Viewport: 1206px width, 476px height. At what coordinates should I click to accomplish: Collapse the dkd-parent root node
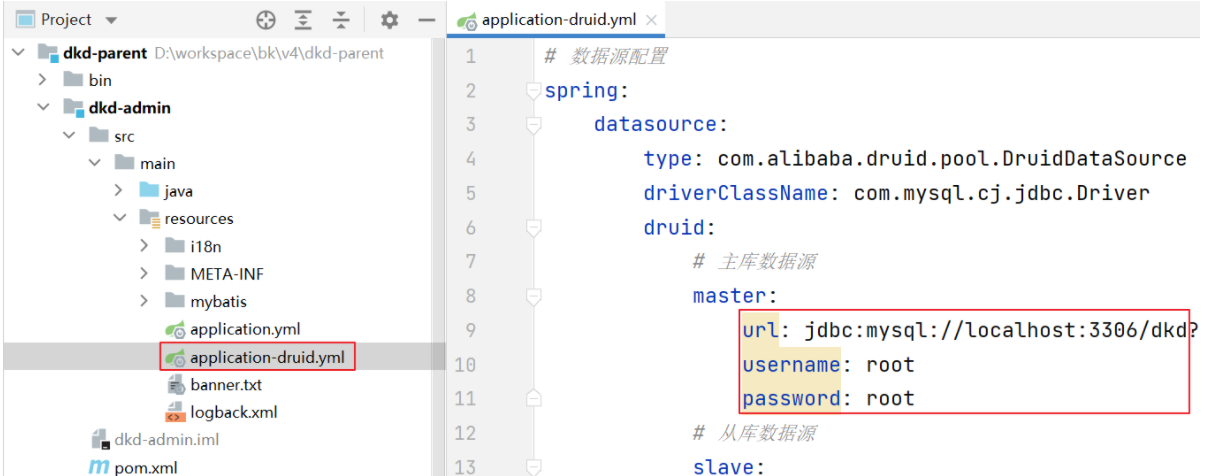point(18,53)
